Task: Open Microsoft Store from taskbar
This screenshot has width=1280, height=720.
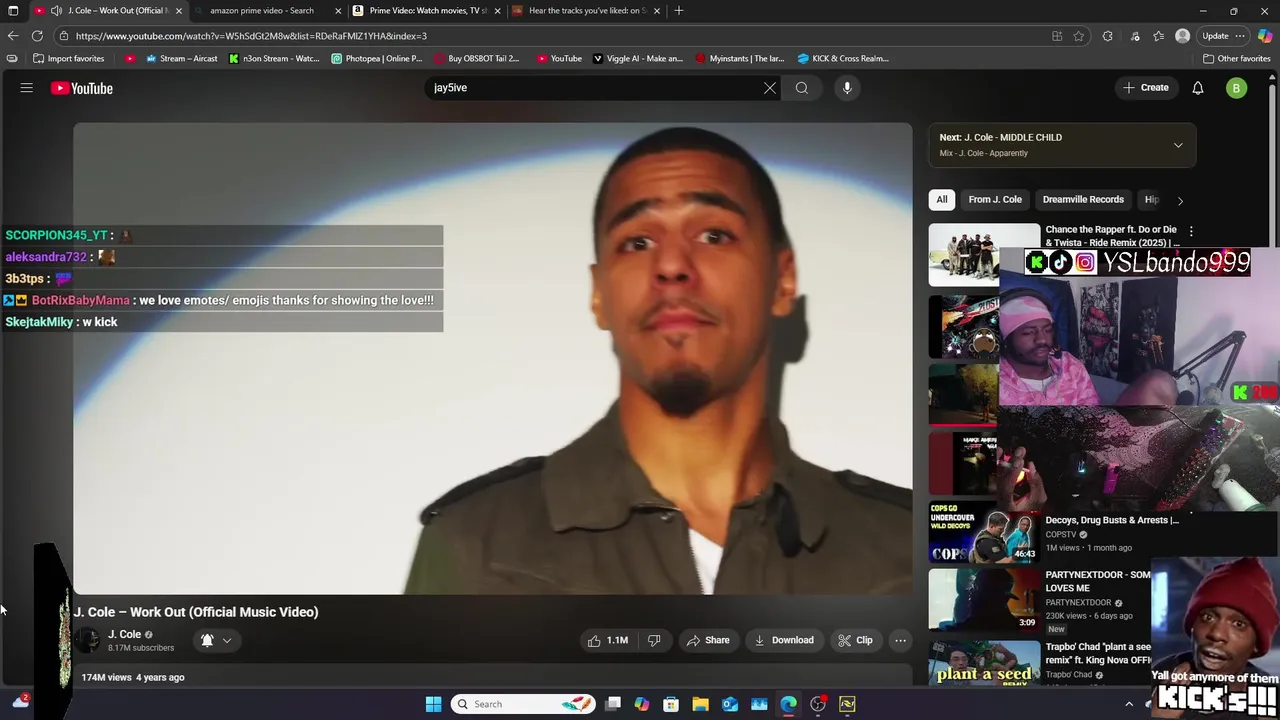Action: (x=671, y=704)
